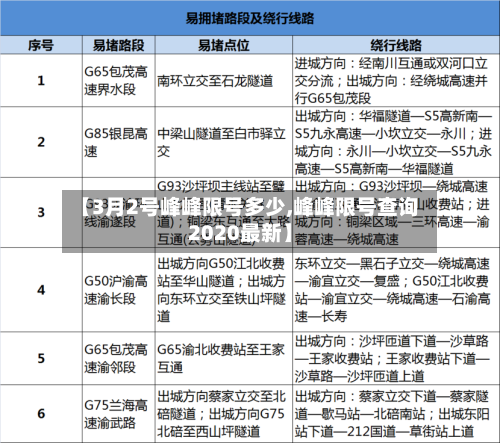
Task: Click detour cell starting 出城方向：蔡家立交下道
Action: click(x=396, y=414)
